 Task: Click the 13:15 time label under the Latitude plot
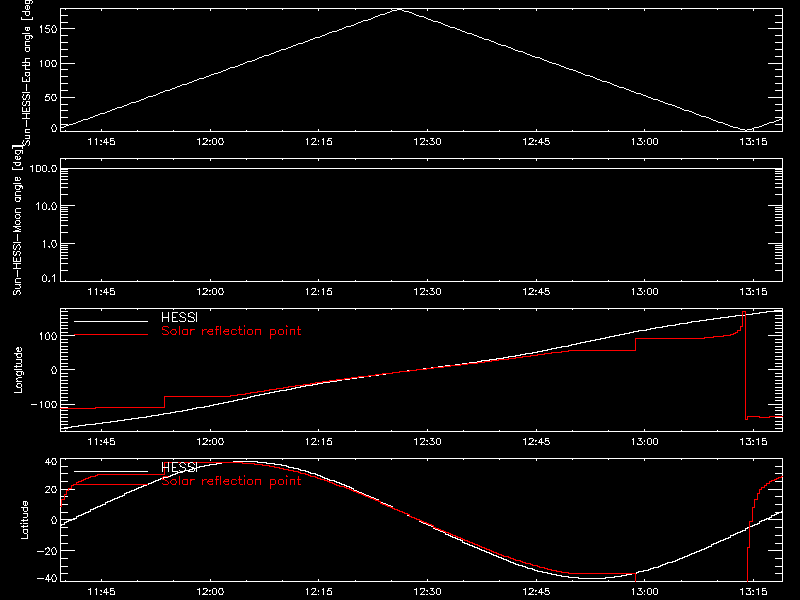point(754,591)
